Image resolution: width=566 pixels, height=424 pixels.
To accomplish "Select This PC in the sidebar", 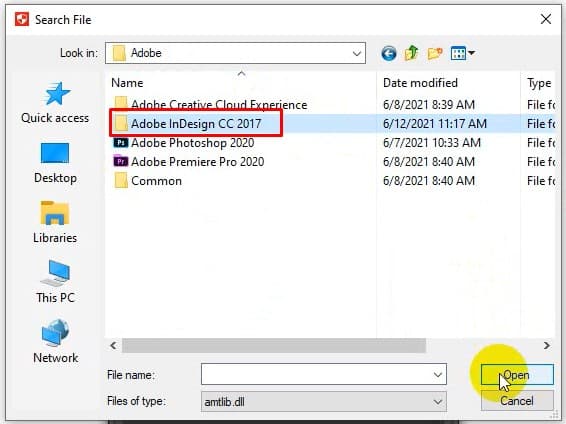I will tap(55, 282).
